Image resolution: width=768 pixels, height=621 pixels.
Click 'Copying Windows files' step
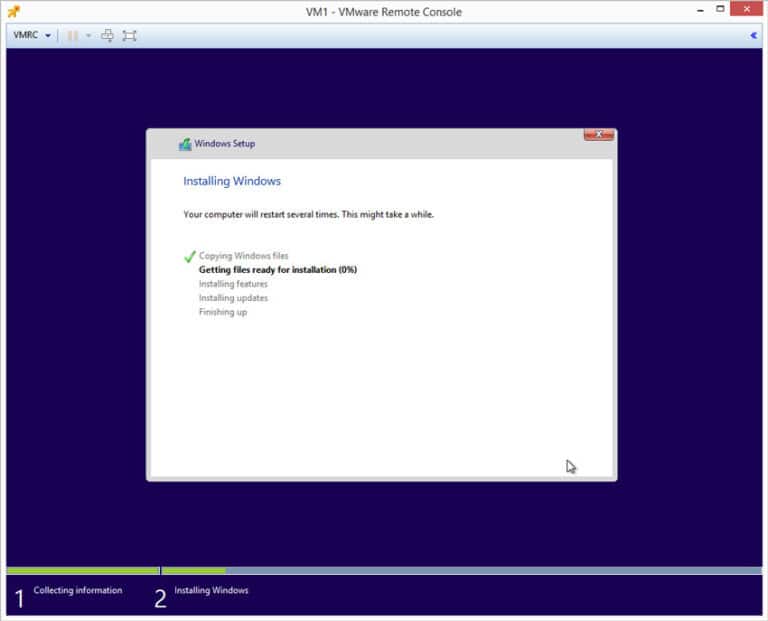(x=243, y=256)
